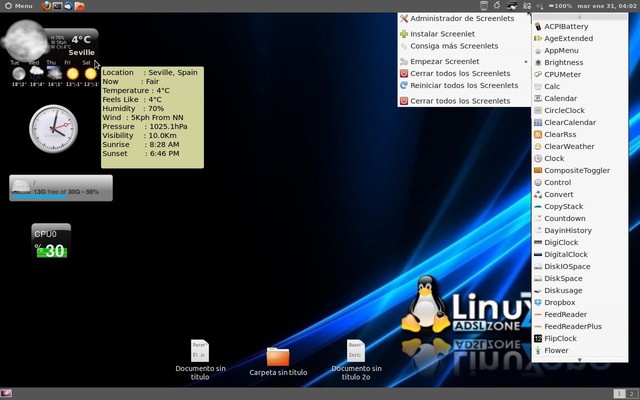Start the ClearRss screenlet

coord(580,134)
